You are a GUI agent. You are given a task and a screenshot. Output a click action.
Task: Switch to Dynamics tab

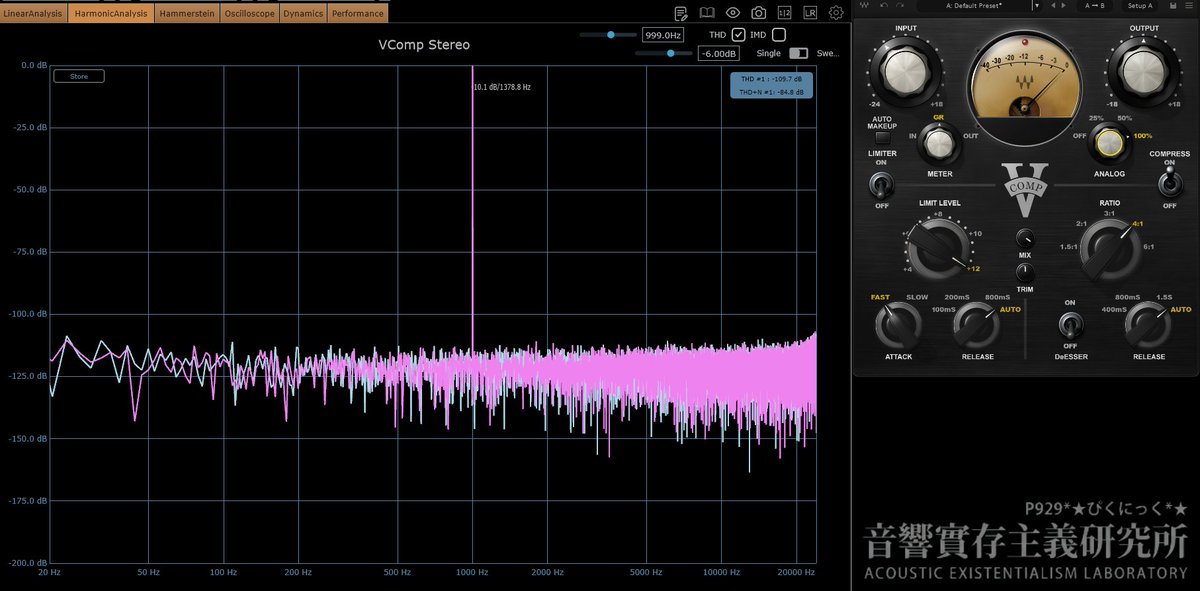303,14
